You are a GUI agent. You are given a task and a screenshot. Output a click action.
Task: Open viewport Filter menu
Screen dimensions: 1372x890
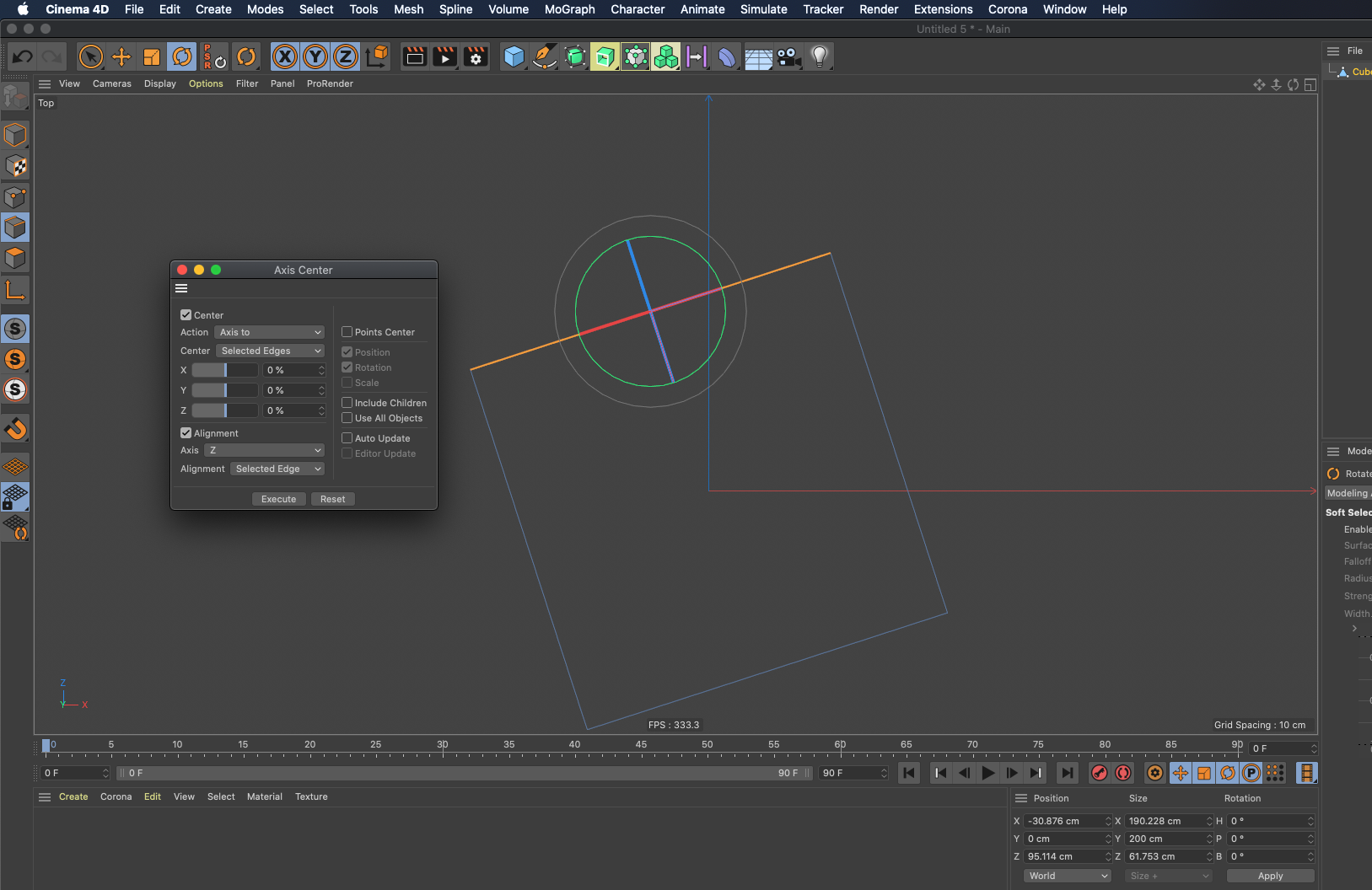[247, 83]
